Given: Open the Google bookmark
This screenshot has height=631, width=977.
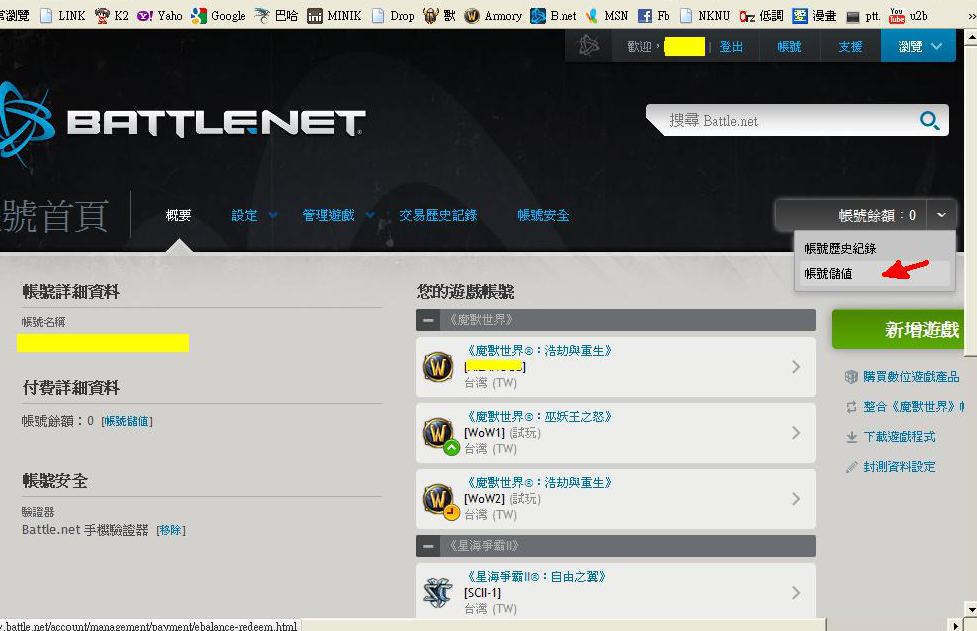Looking at the screenshot, I should point(218,16).
